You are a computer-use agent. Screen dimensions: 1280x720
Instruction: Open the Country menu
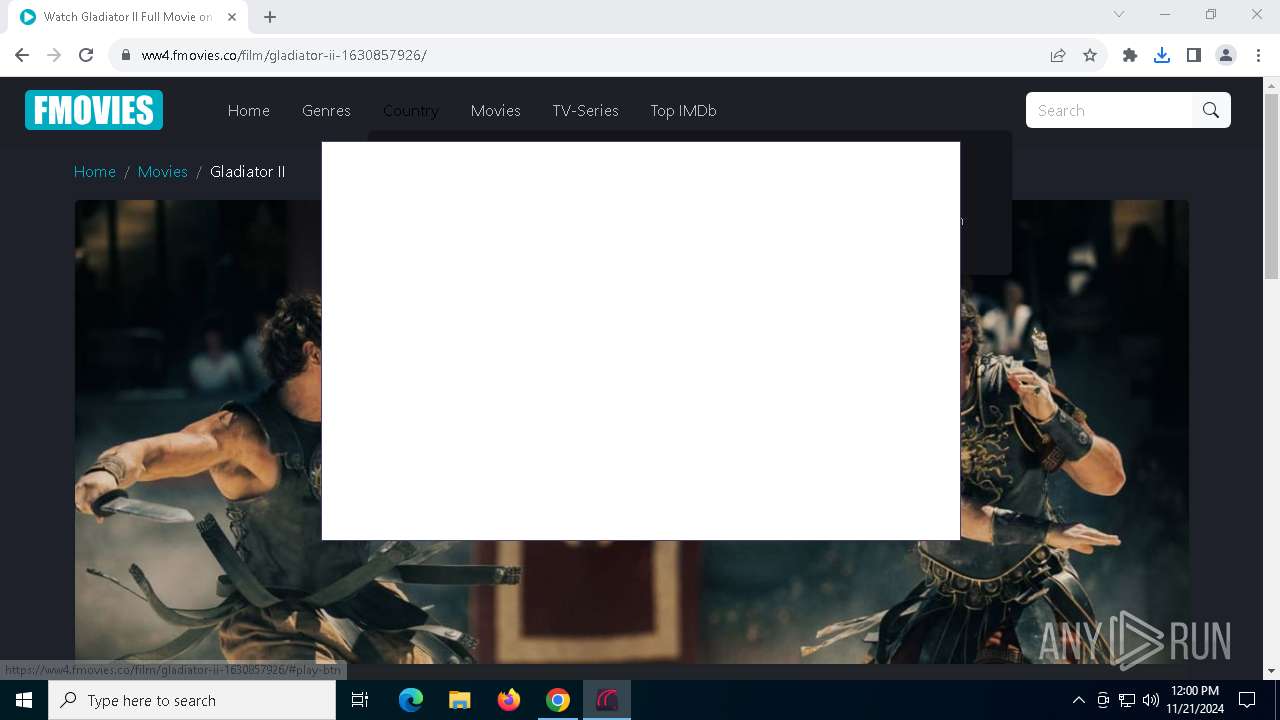[411, 111]
